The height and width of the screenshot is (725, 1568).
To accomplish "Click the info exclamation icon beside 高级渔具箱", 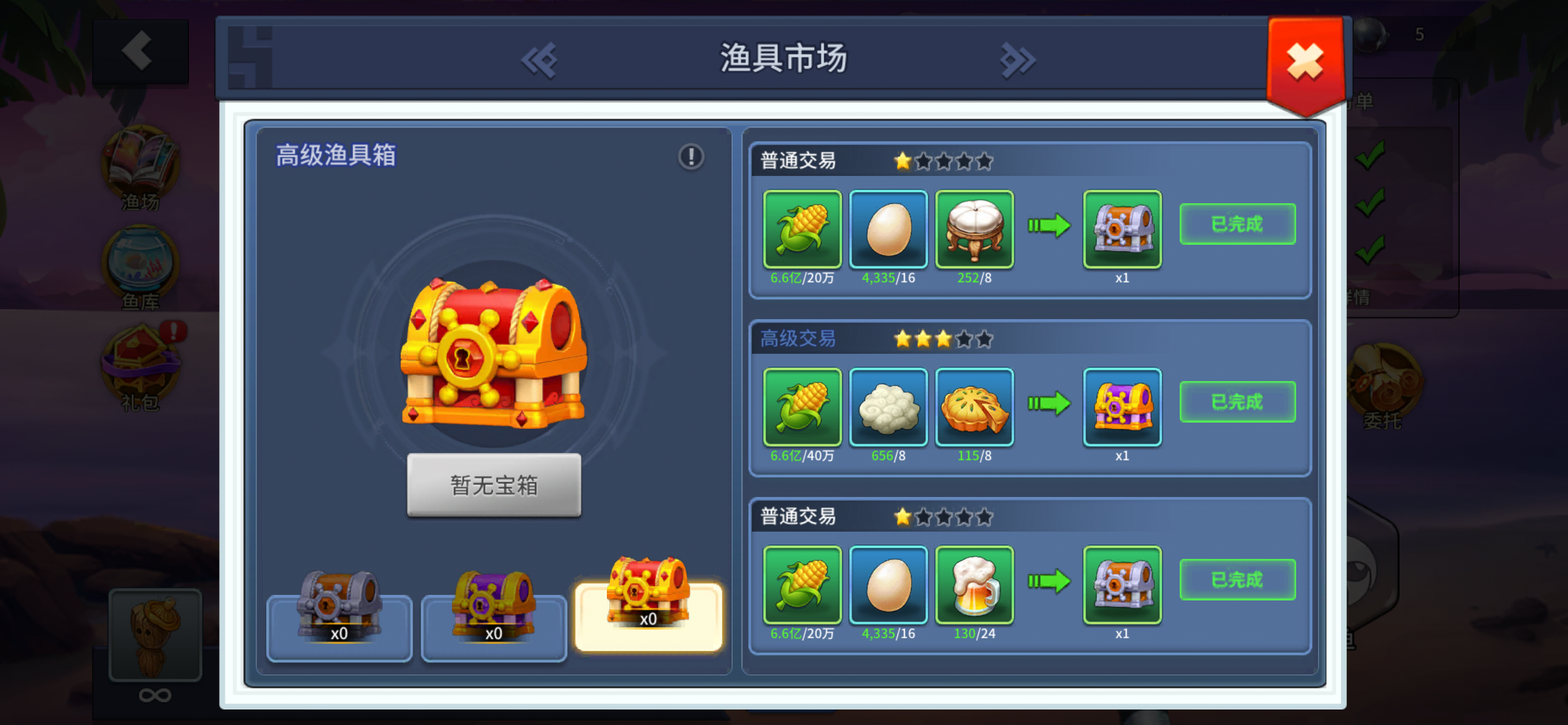I will click(x=690, y=156).
